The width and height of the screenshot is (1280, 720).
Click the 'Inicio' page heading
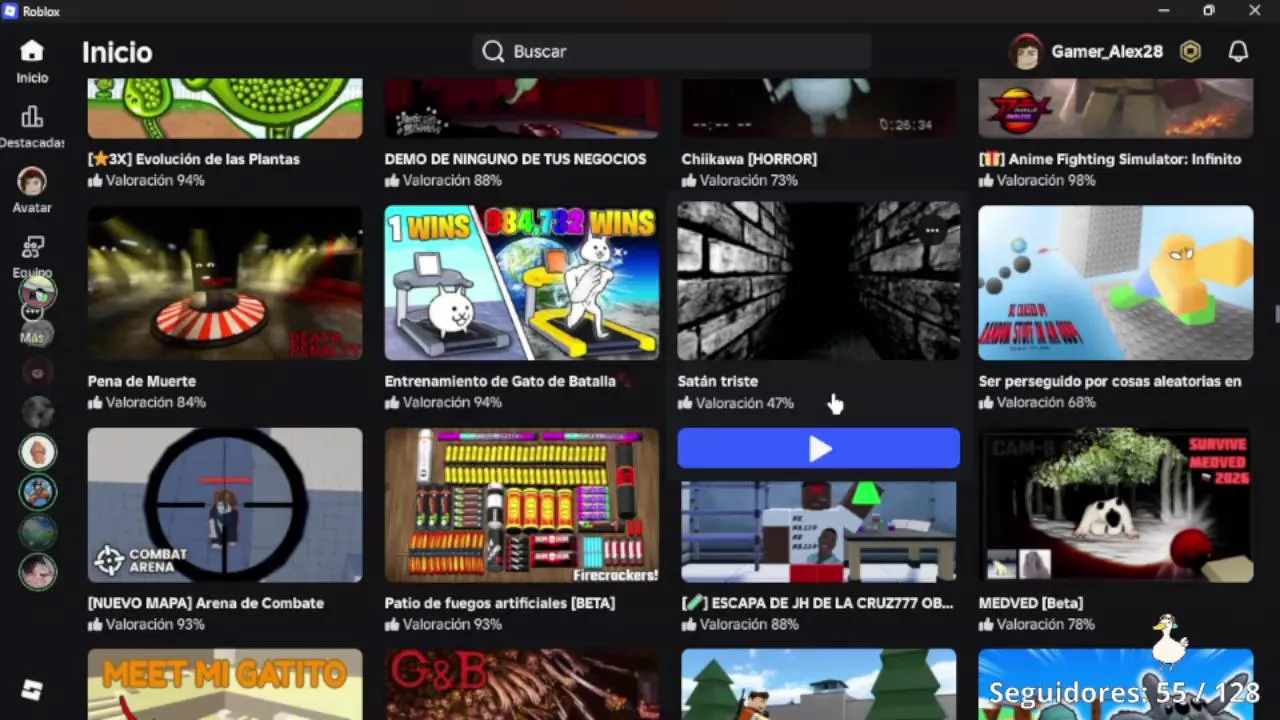click(x=117, y=52)
